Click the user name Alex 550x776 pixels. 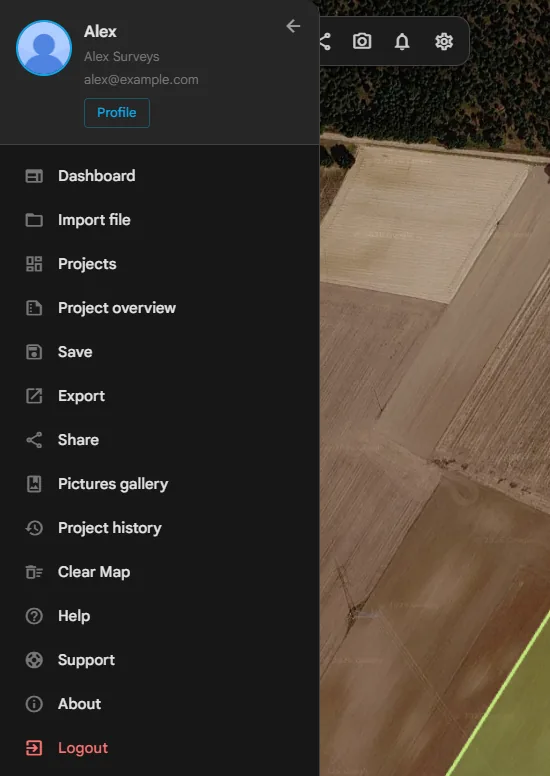(100, 31)
